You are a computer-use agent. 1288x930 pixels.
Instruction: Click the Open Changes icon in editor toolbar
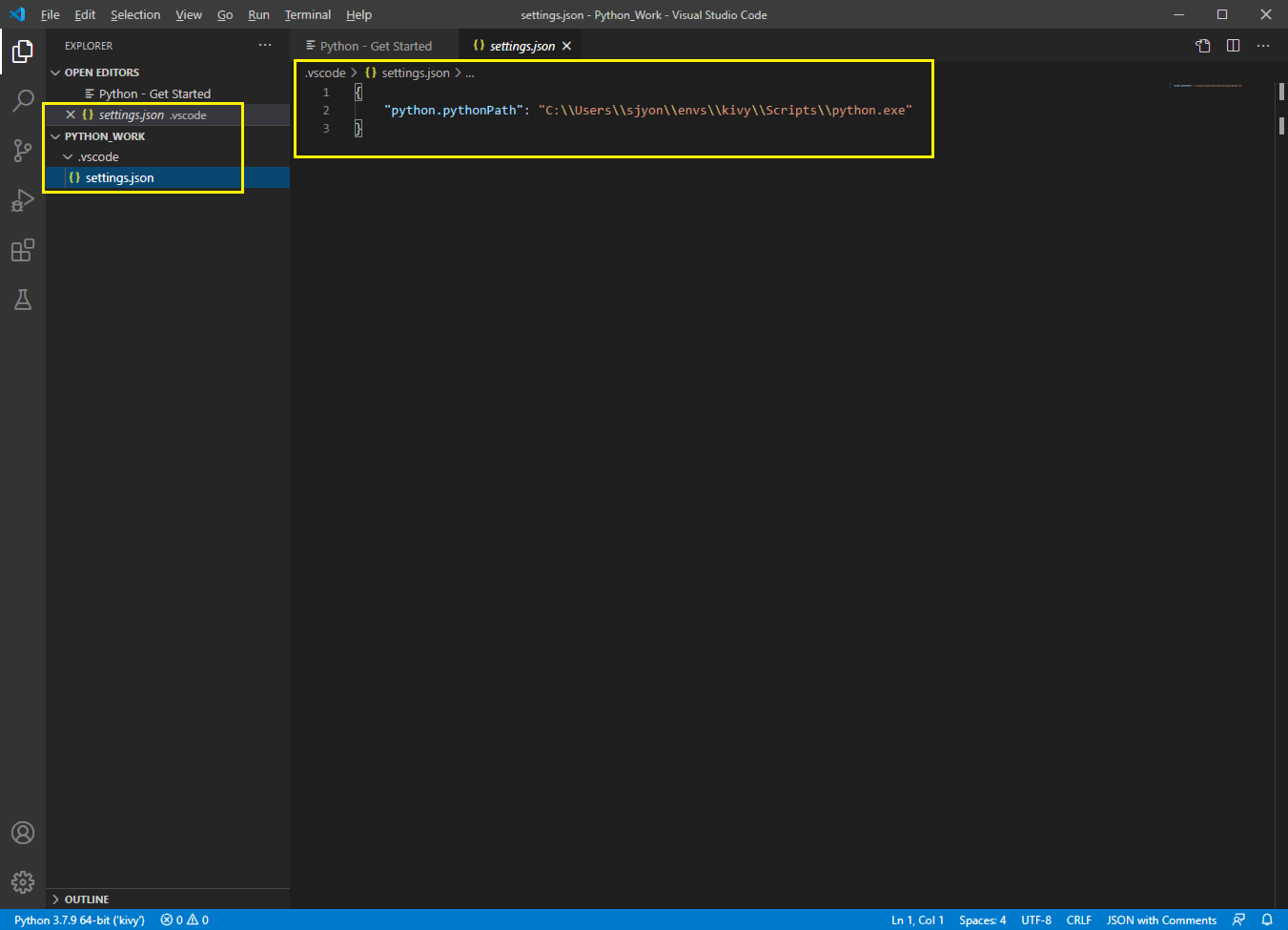[1203, 46]
